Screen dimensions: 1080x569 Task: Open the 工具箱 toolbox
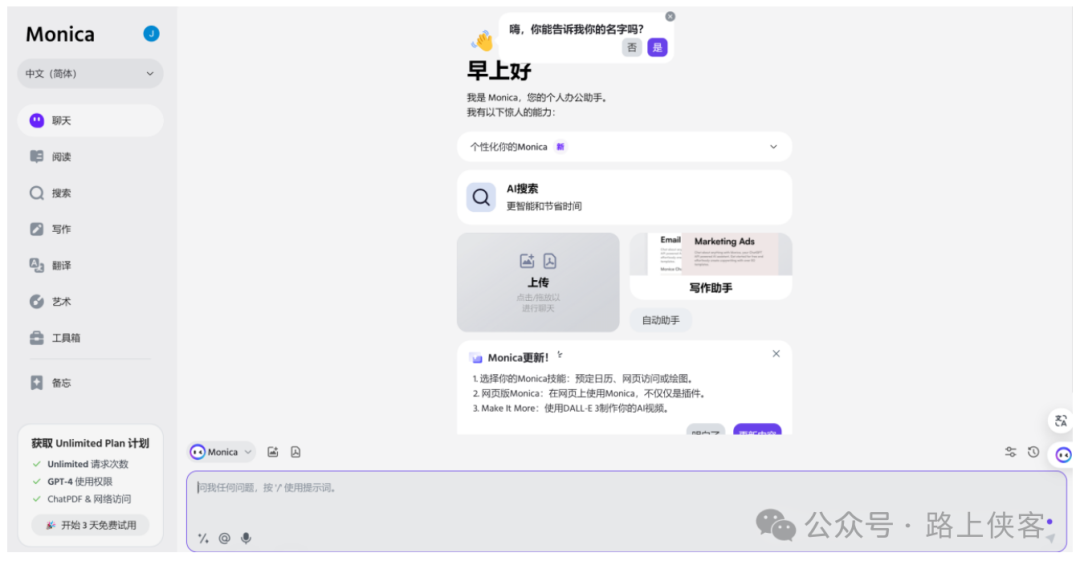point(90,338)
